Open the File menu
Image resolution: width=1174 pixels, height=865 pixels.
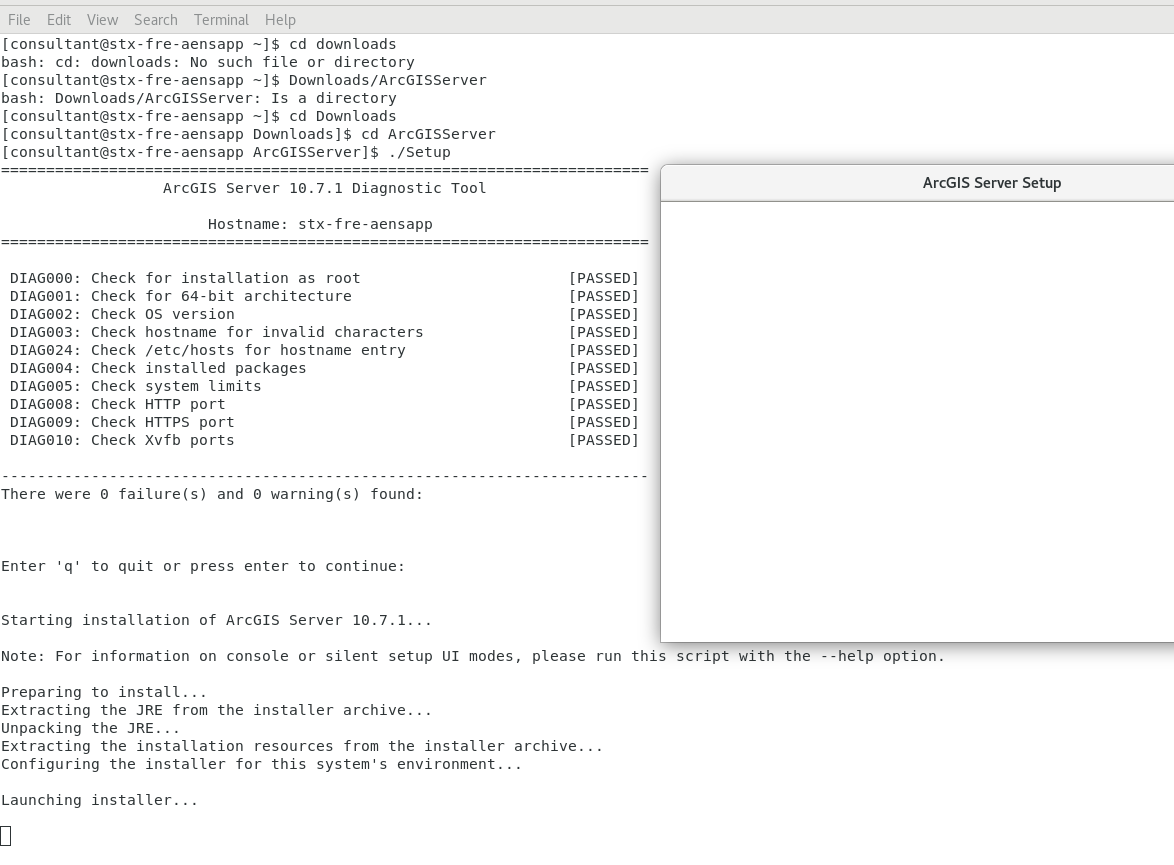19,20
